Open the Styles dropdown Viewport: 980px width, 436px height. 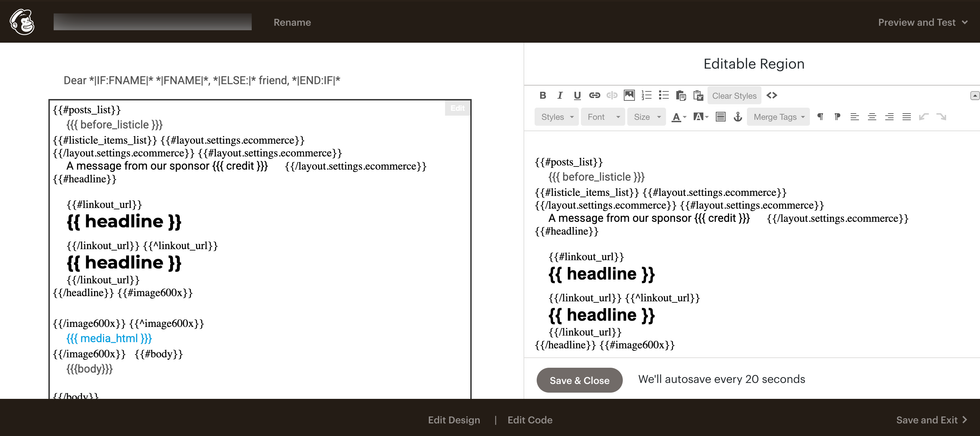tap(556, 117)
